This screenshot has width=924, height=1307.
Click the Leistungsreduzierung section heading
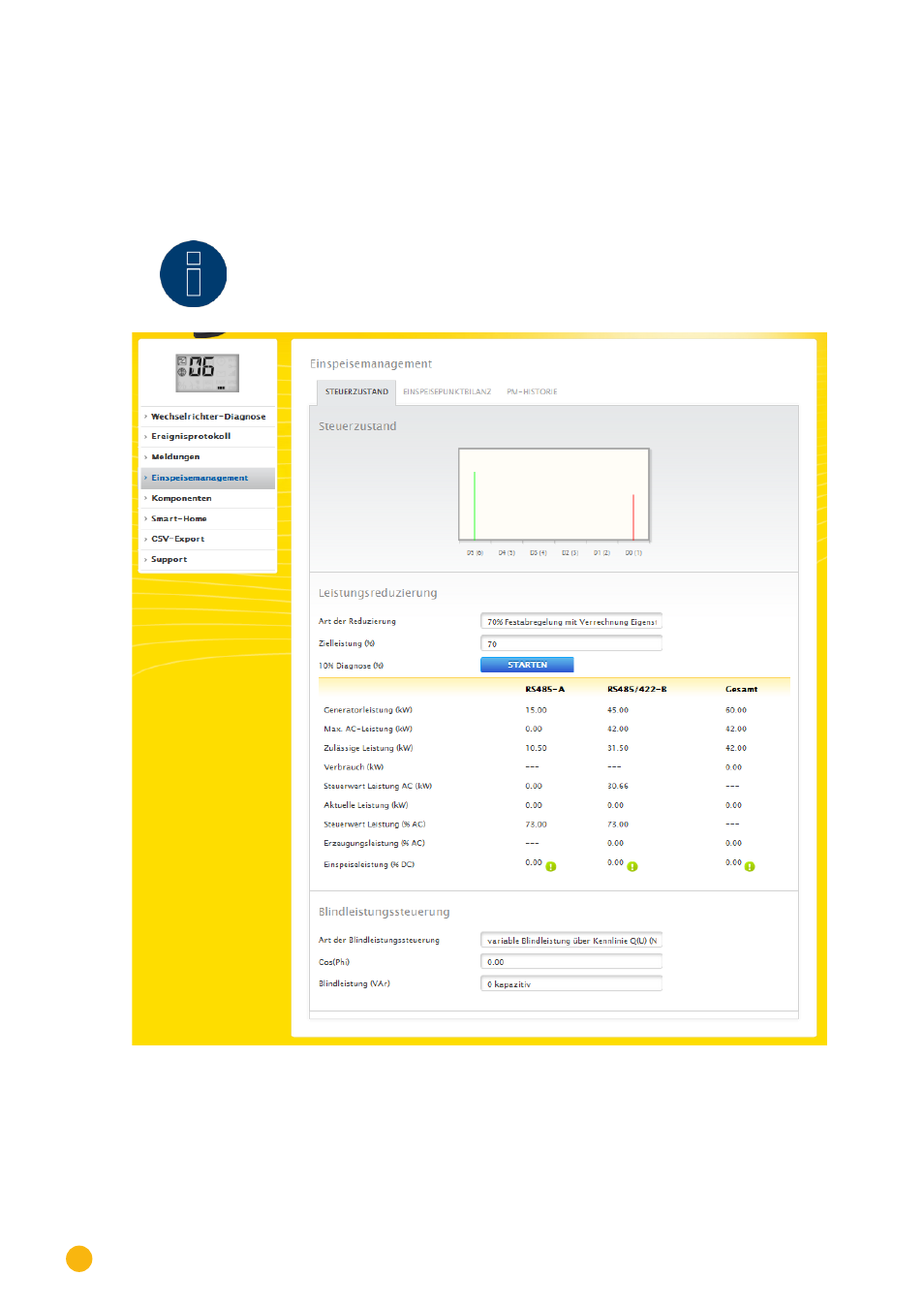[x=378, y=593]
